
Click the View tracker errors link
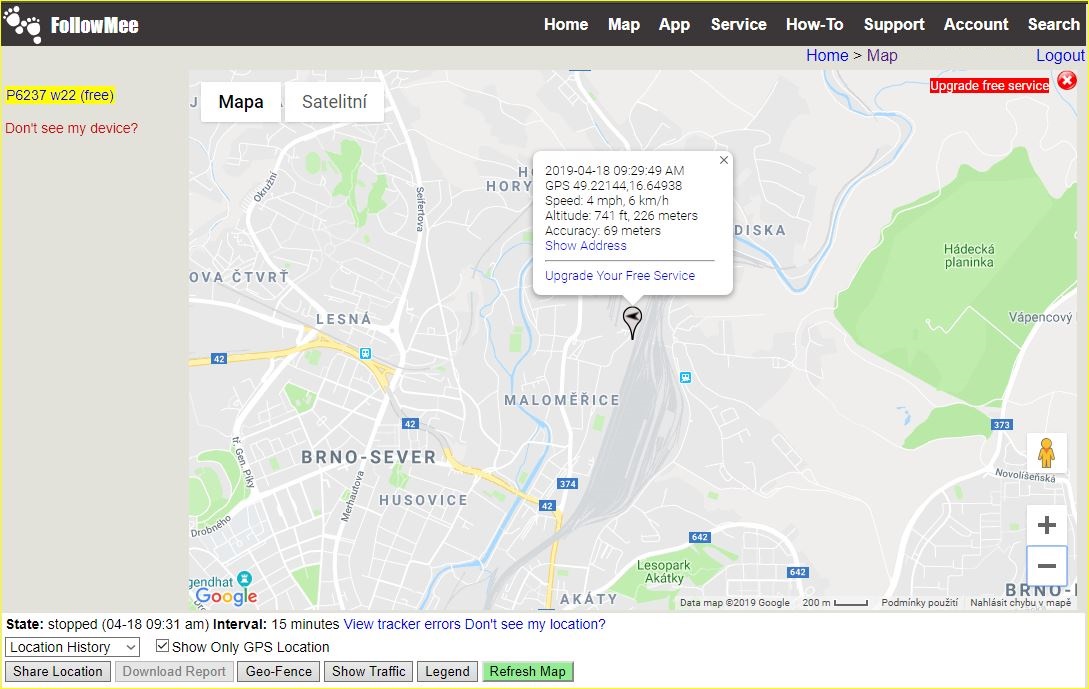402,624
